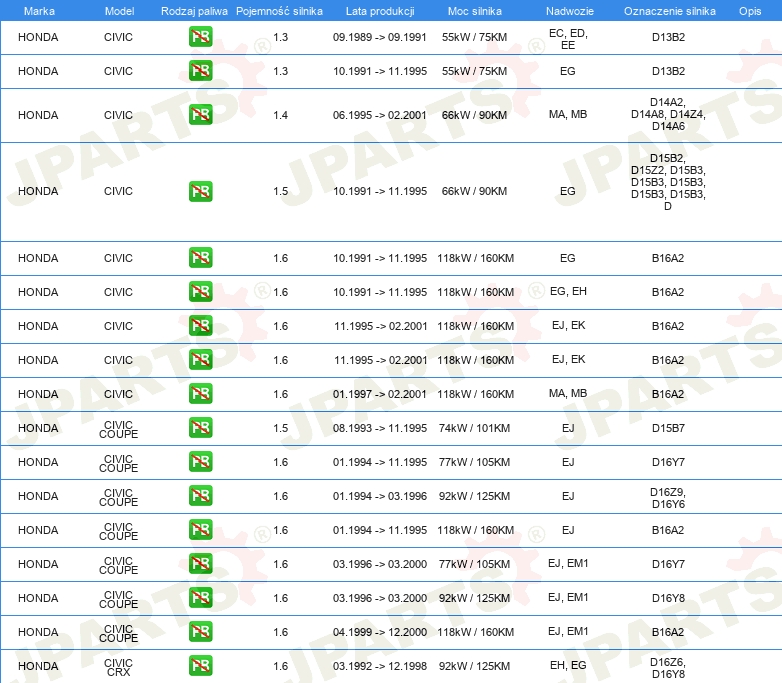Screen dimensions: 782x683
Task: Click fuel icon for Civic Coupe D15B7 row
Action: (x=200, y=428)
